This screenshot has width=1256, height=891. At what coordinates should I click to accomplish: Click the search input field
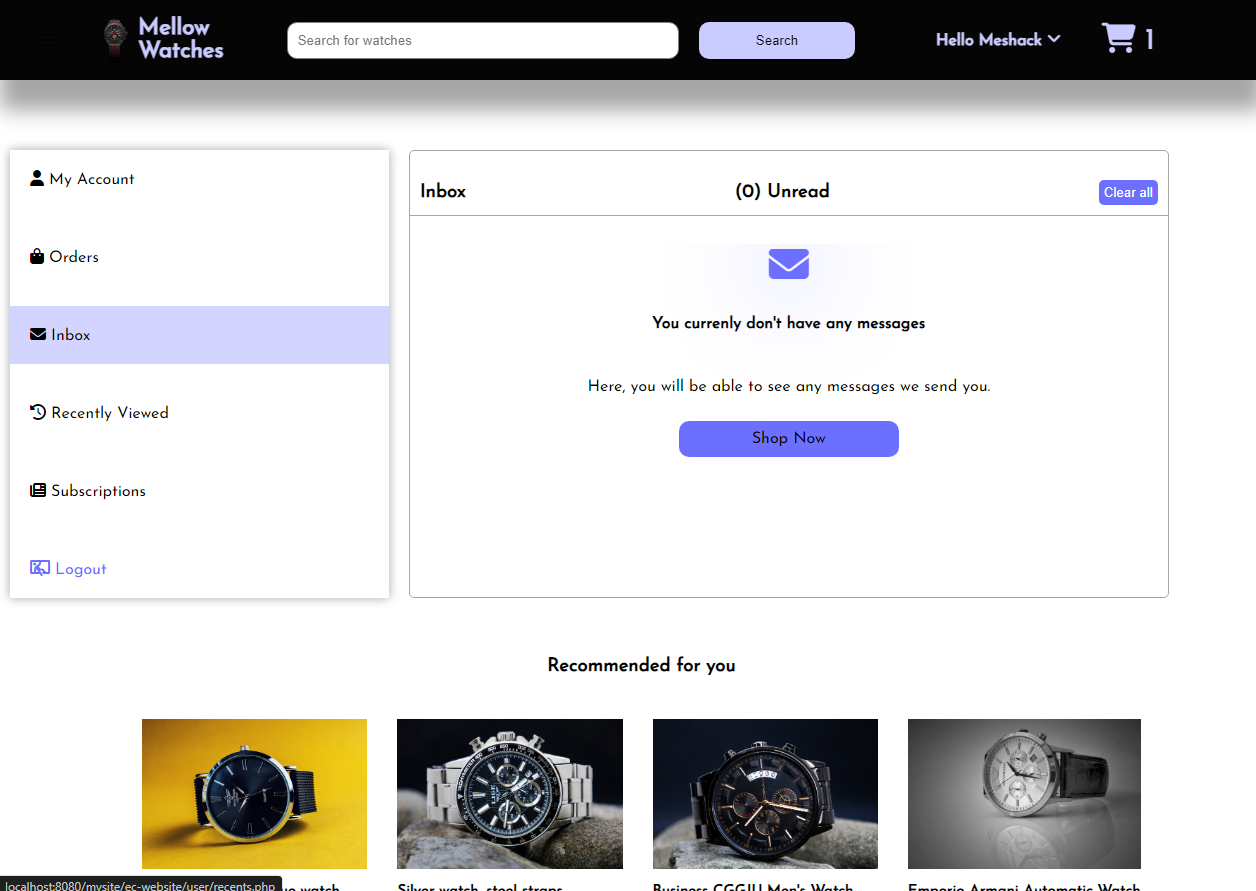click(482, 40)
